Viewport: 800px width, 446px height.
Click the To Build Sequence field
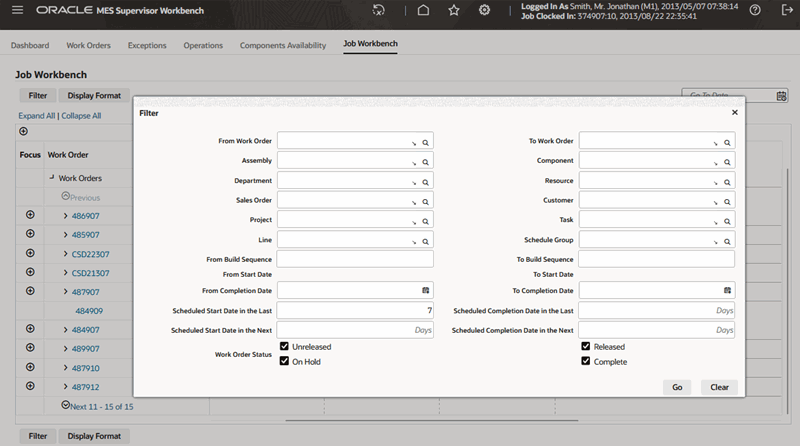657,259
